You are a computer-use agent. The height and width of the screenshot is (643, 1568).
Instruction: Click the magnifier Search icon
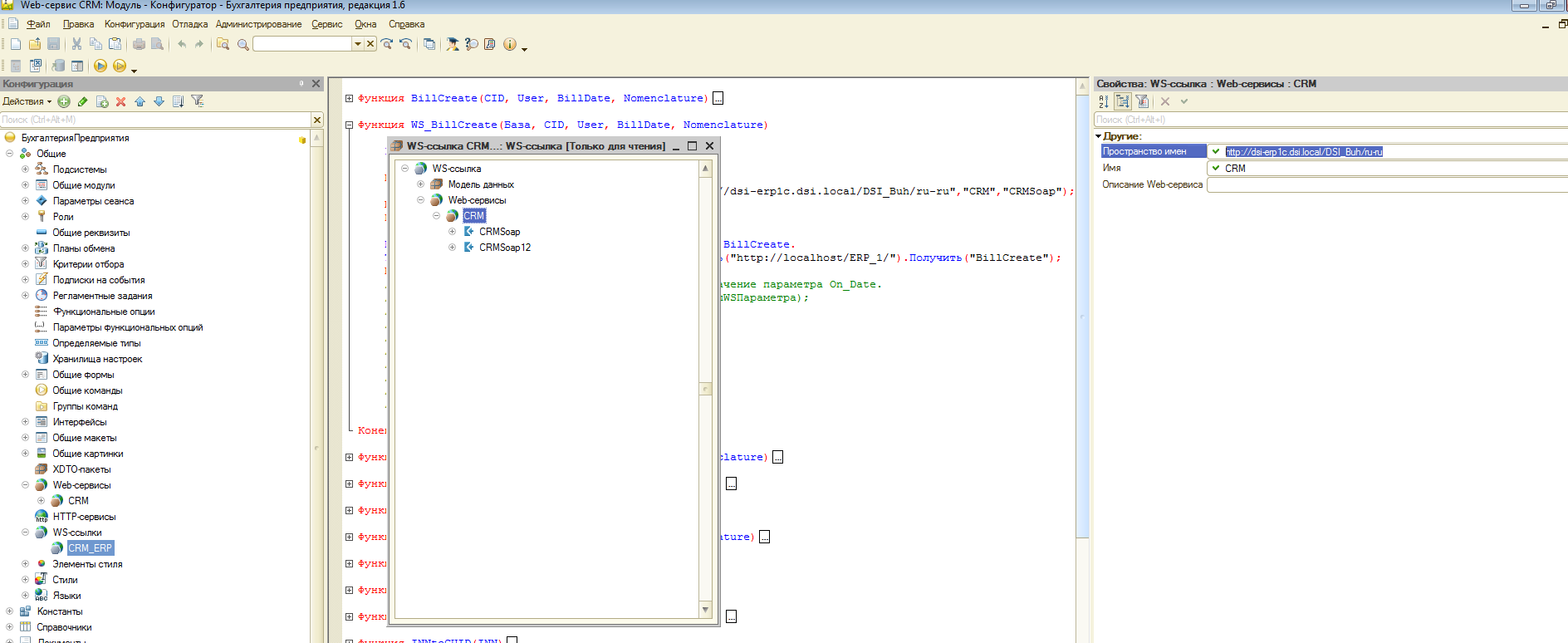[243, 44]
